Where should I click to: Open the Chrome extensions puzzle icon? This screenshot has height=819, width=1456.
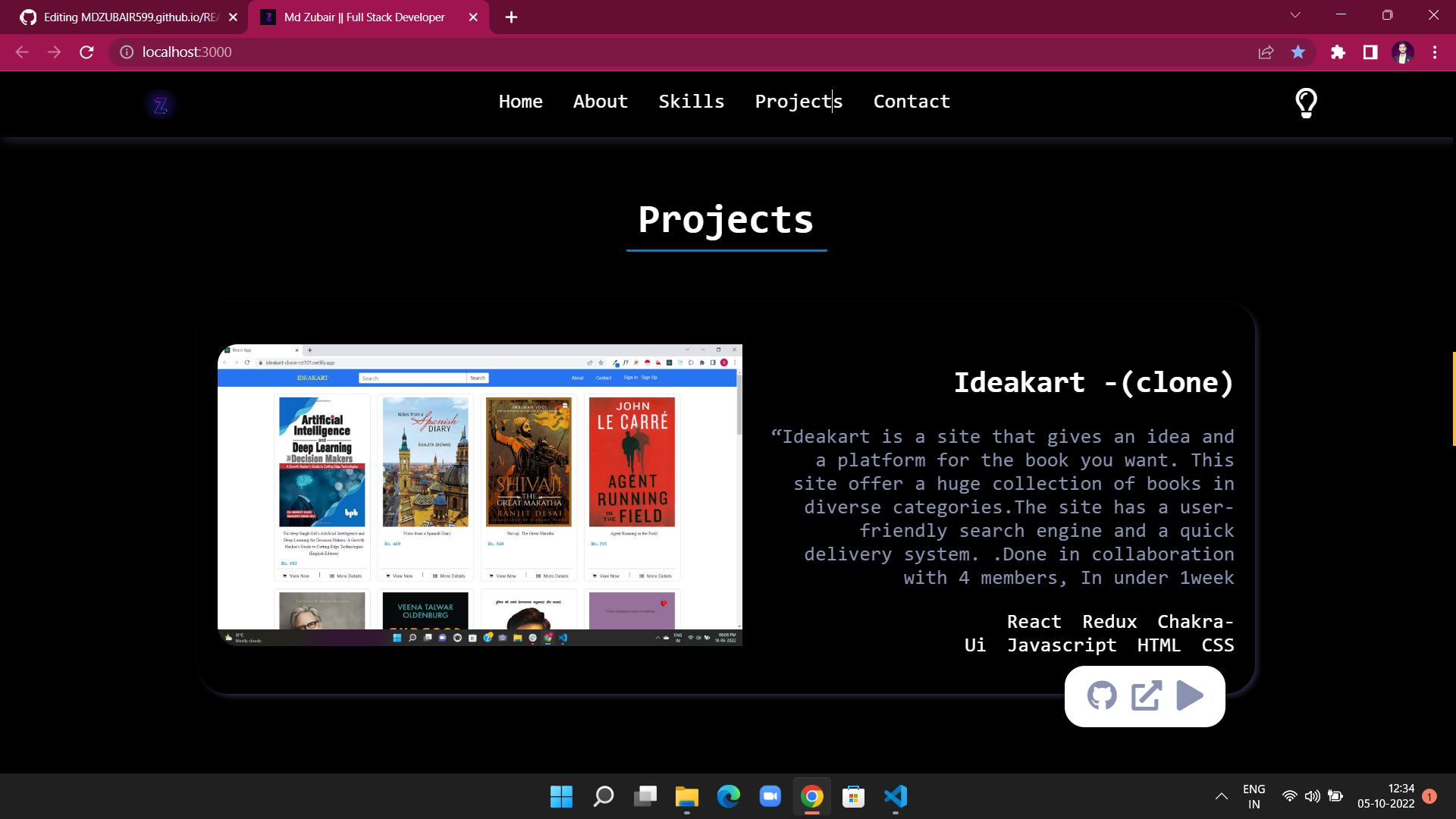click(x=1338, y=52)
